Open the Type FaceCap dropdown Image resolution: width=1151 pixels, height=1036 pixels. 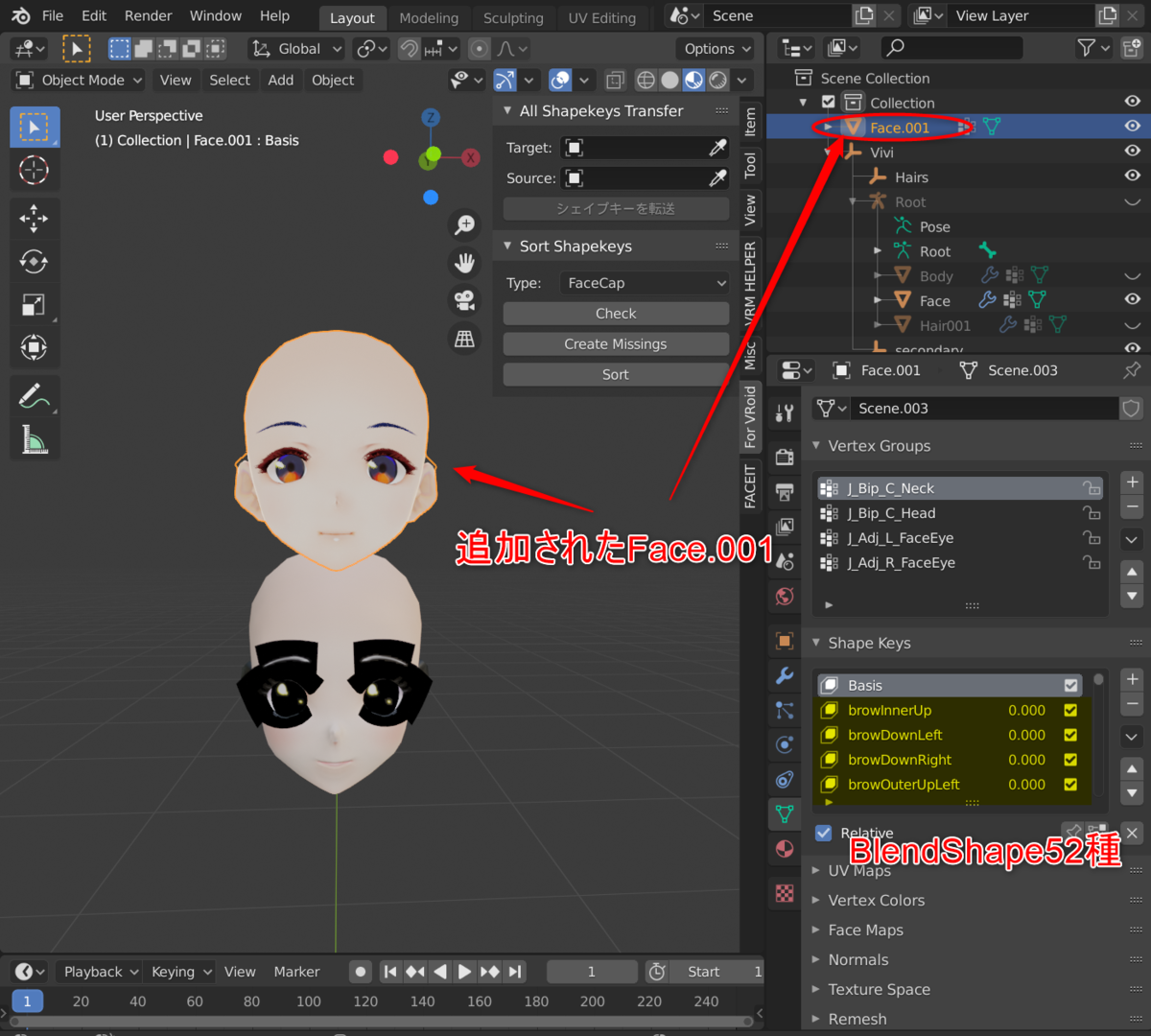click(x=646, y=283)
